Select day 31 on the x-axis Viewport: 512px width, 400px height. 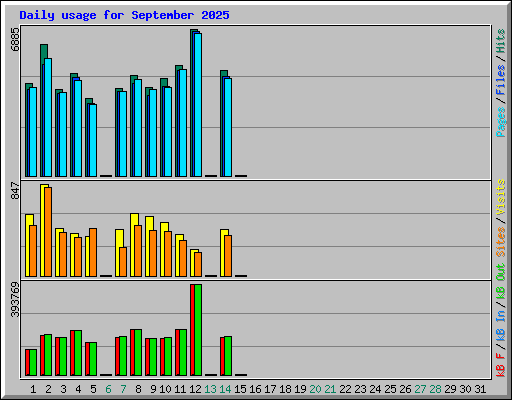[x=480, y=389]
